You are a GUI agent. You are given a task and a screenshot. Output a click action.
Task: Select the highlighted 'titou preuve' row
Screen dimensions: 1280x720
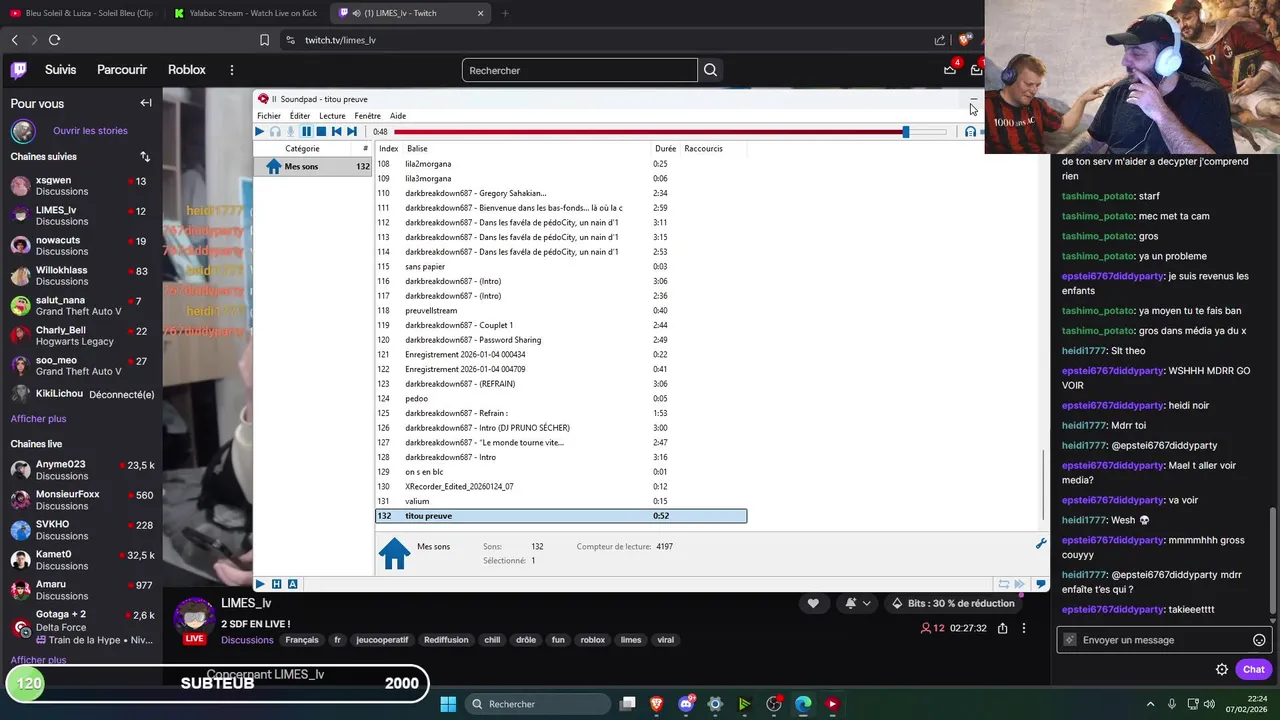click(x=561, y=516)
